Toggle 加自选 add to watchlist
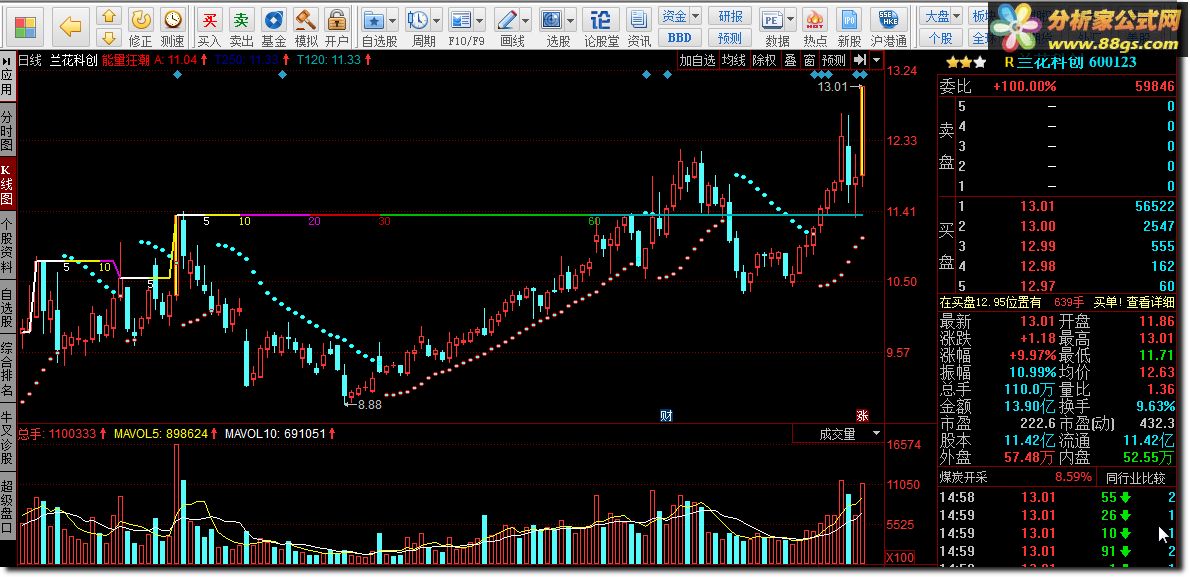This screenshot has height=577, width=1190. [x=697, y=61]
